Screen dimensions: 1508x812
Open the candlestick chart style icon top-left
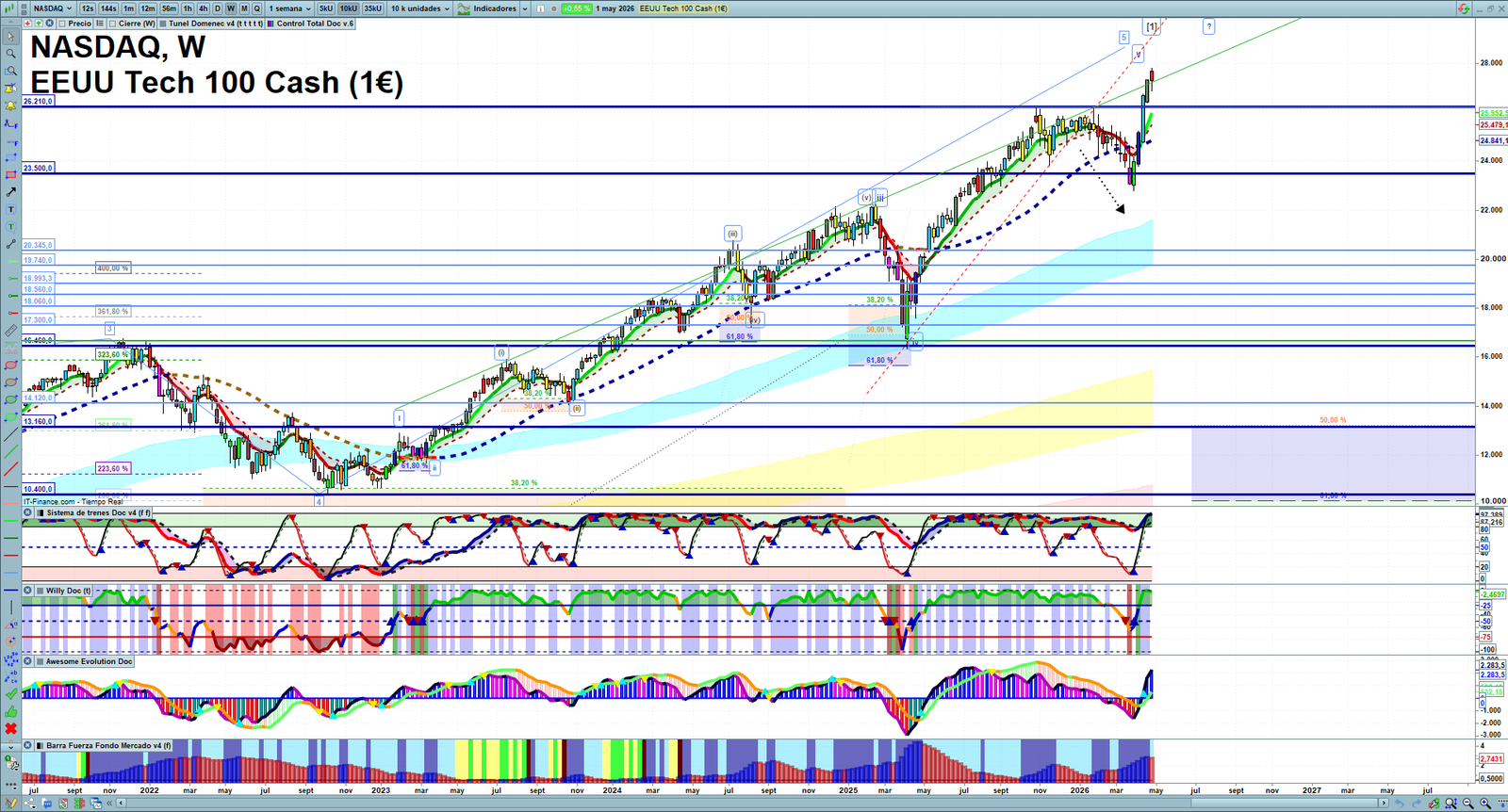9,8
